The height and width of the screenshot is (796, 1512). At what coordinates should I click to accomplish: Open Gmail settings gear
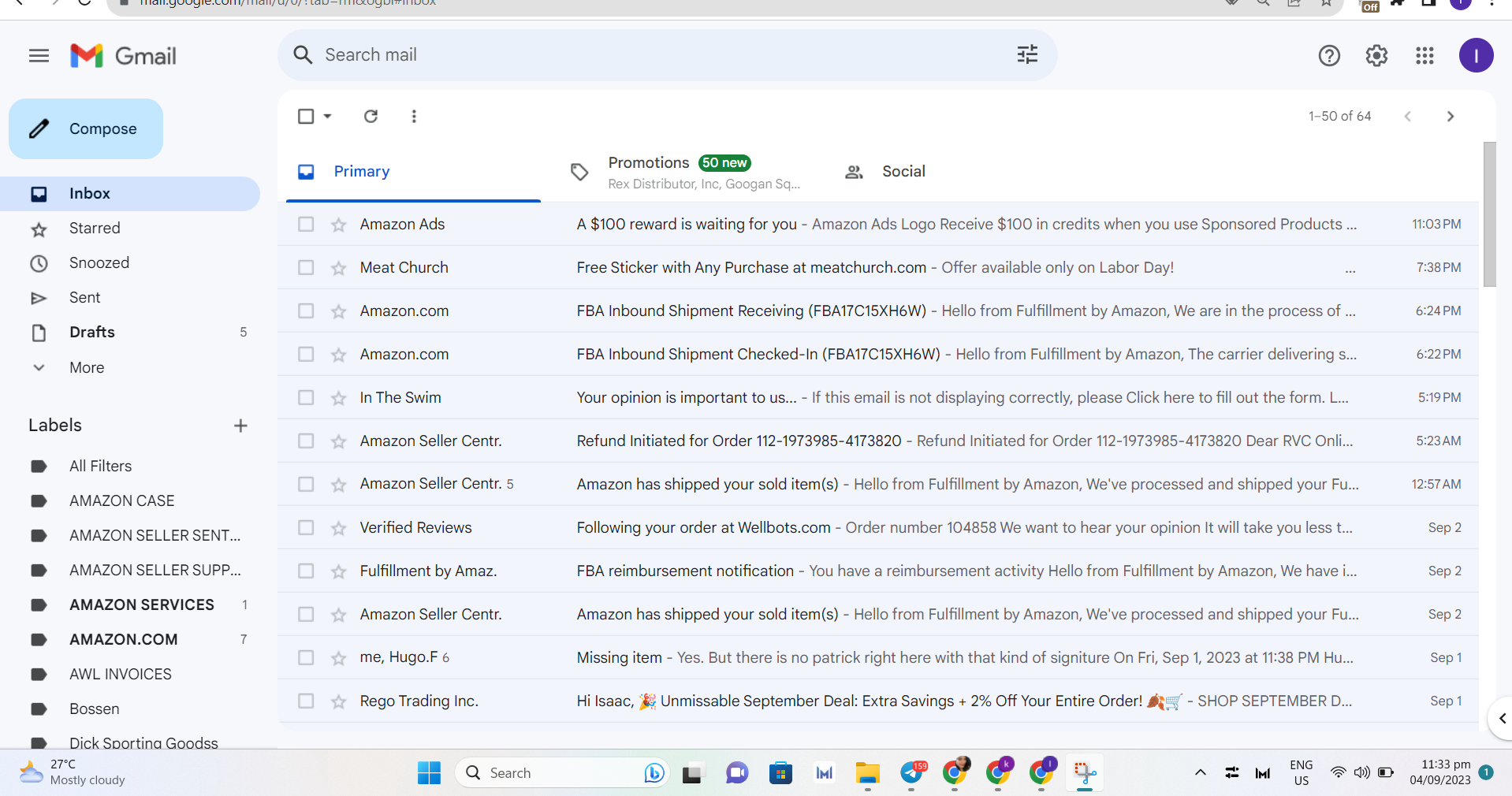tap(1376, 56)
